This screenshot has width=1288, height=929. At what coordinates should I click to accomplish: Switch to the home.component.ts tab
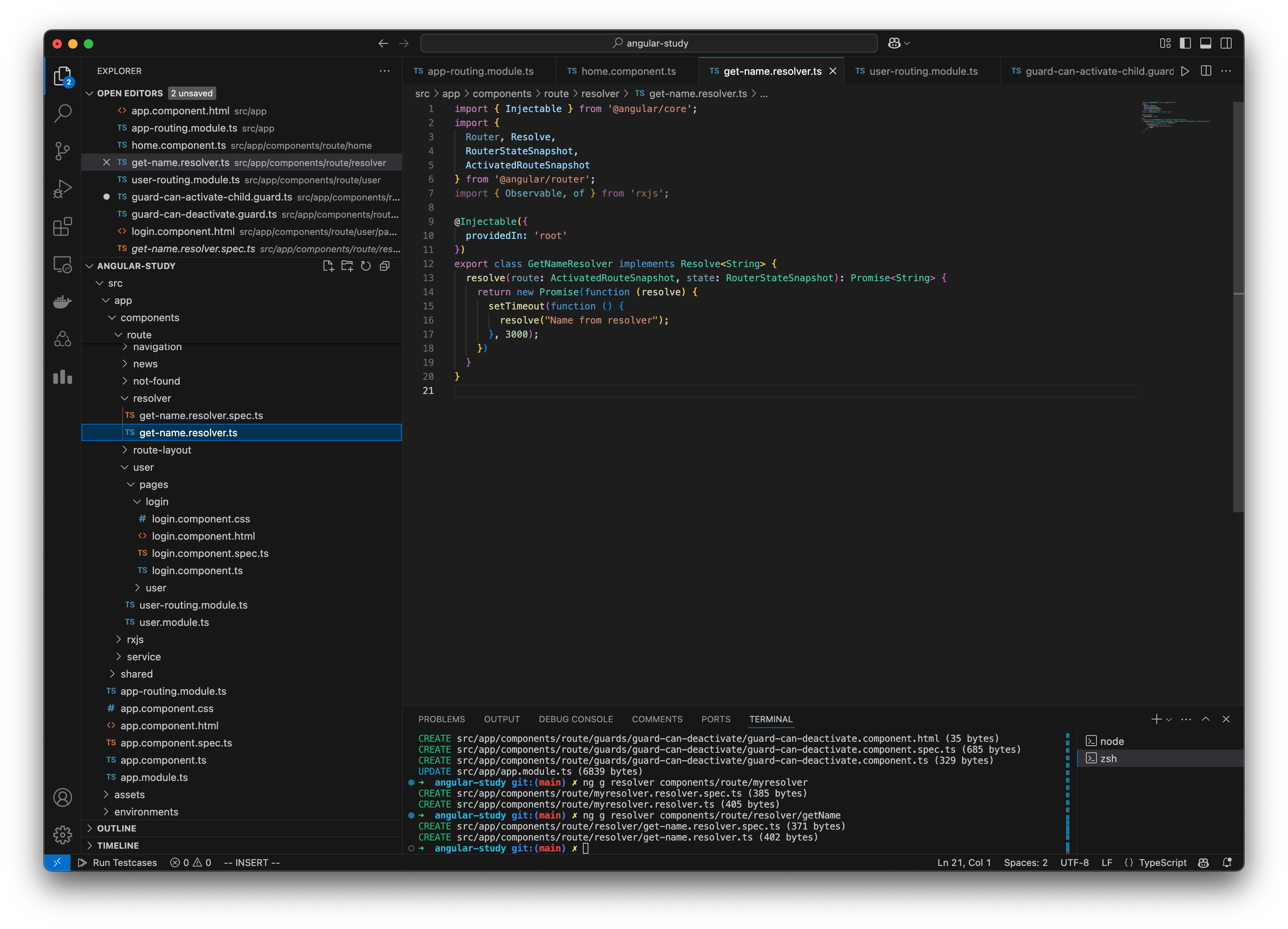point(628,71)
